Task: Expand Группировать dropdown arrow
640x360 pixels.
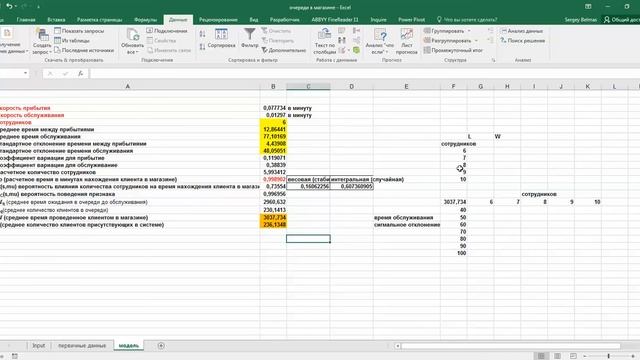Action: (469, 31)
